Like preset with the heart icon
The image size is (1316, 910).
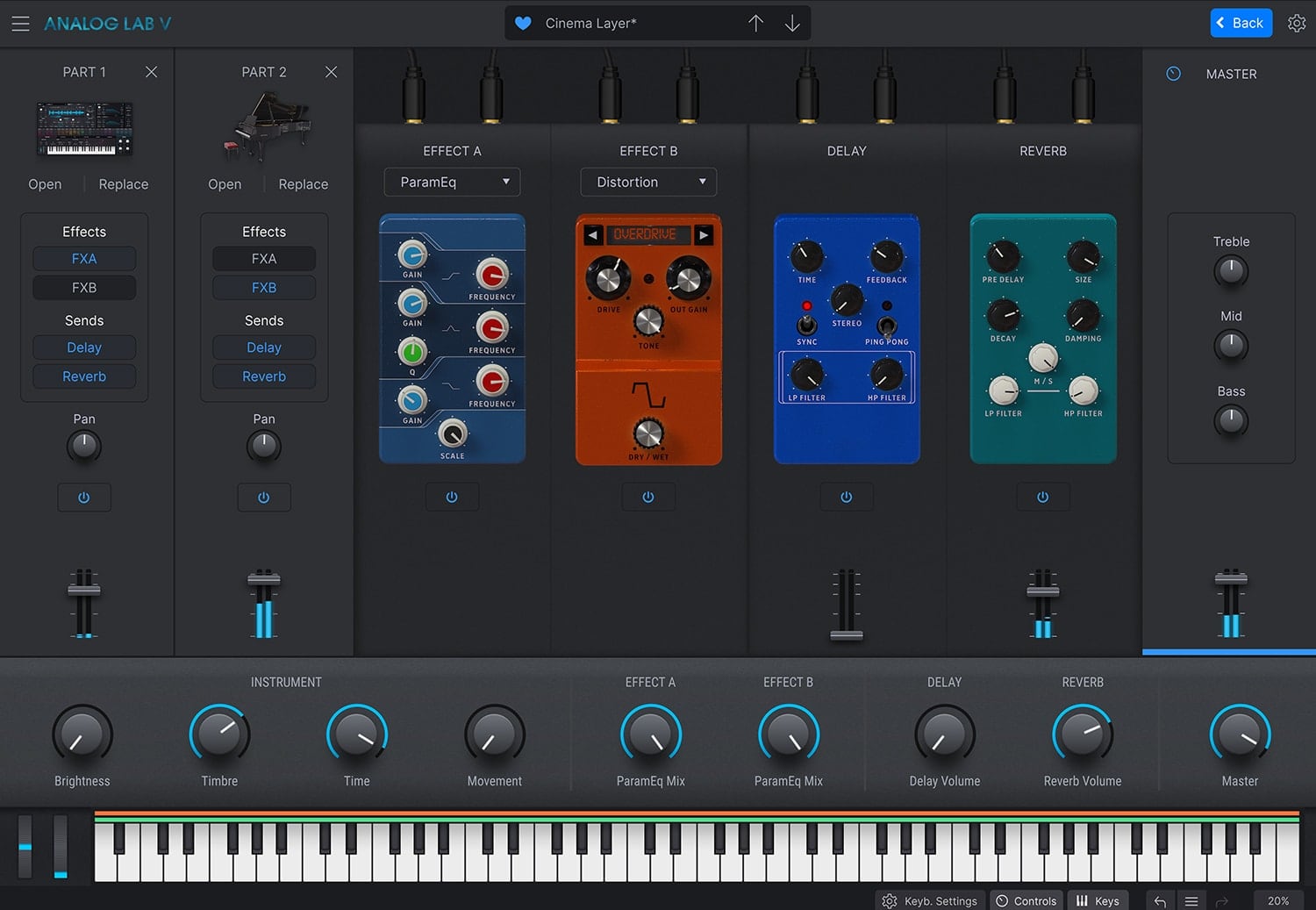523,24
